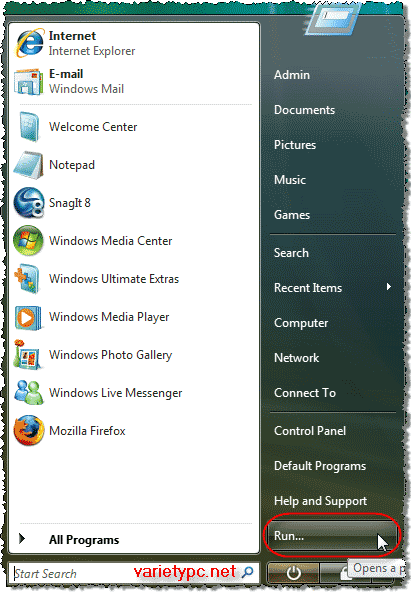Image resolution: width=411 pixels, height=592 pixels.
Task: Click the Windows Photo Gallery icon
Action: pyautogui.click(x=27, y=355)
